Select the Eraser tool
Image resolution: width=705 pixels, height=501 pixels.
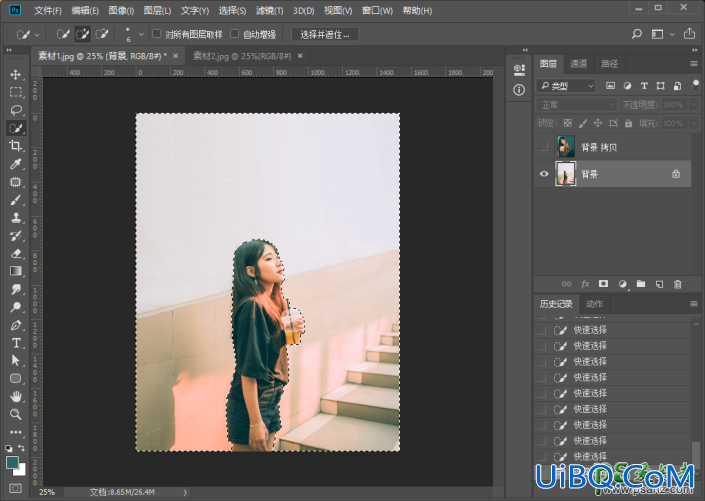(16, 253)
